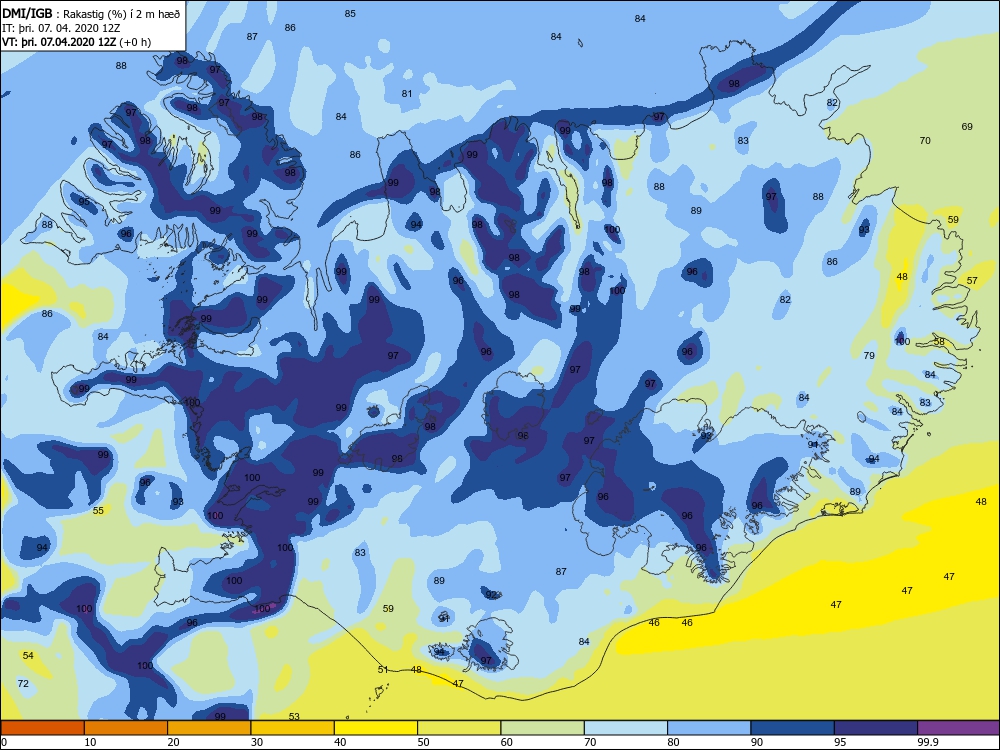Click the map humidity value '69'
Screen dimensions: 1000x750
967,126
